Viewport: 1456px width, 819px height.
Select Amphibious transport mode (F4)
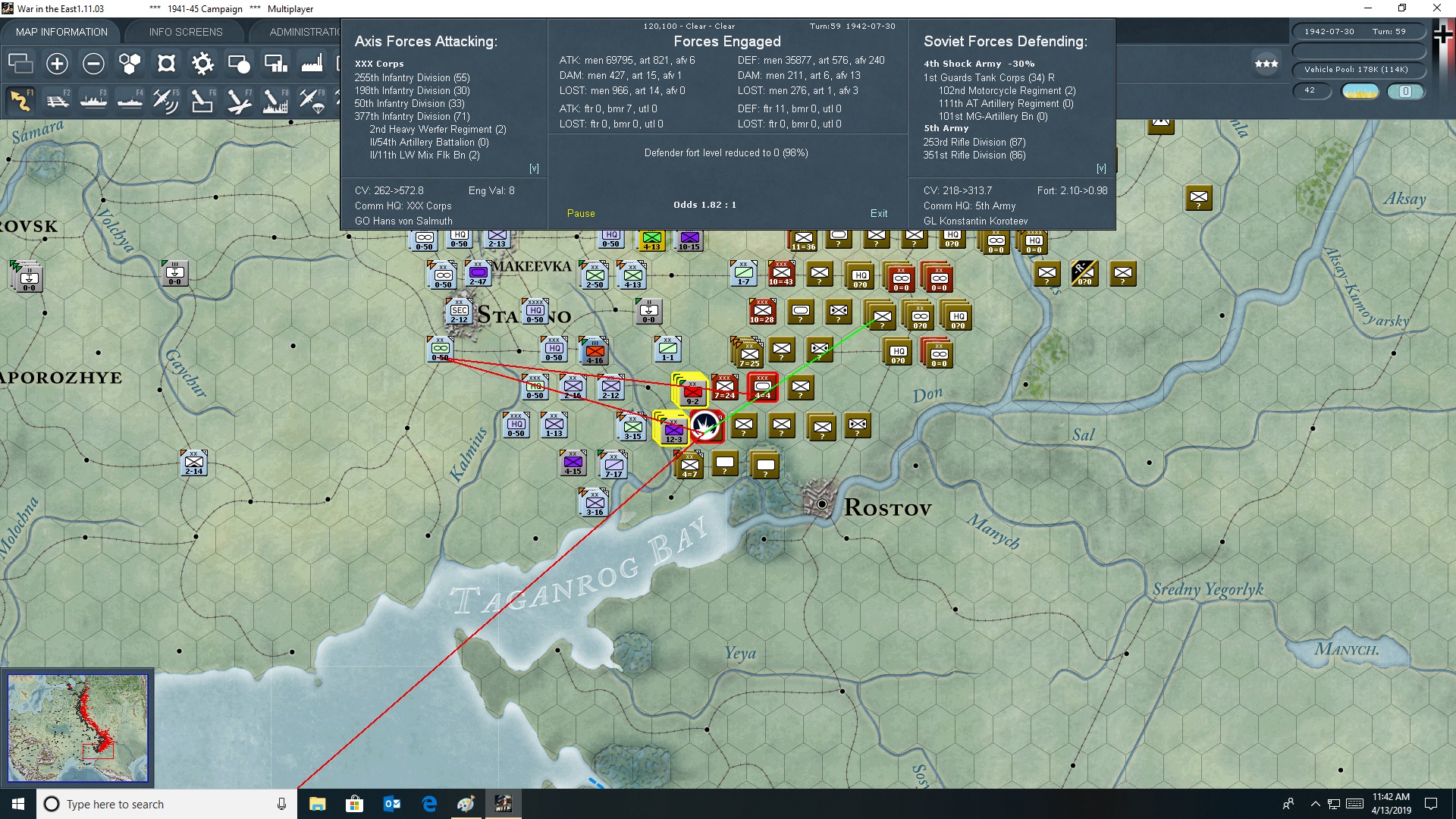click(x=130, y=101)
